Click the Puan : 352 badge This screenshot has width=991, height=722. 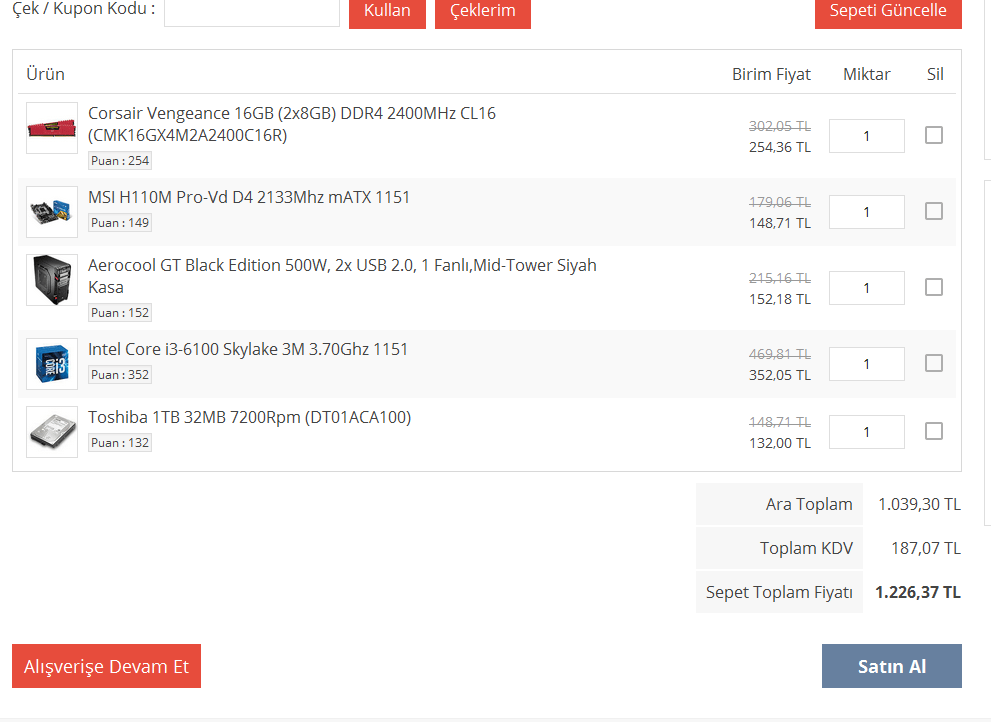click(119, 374)
